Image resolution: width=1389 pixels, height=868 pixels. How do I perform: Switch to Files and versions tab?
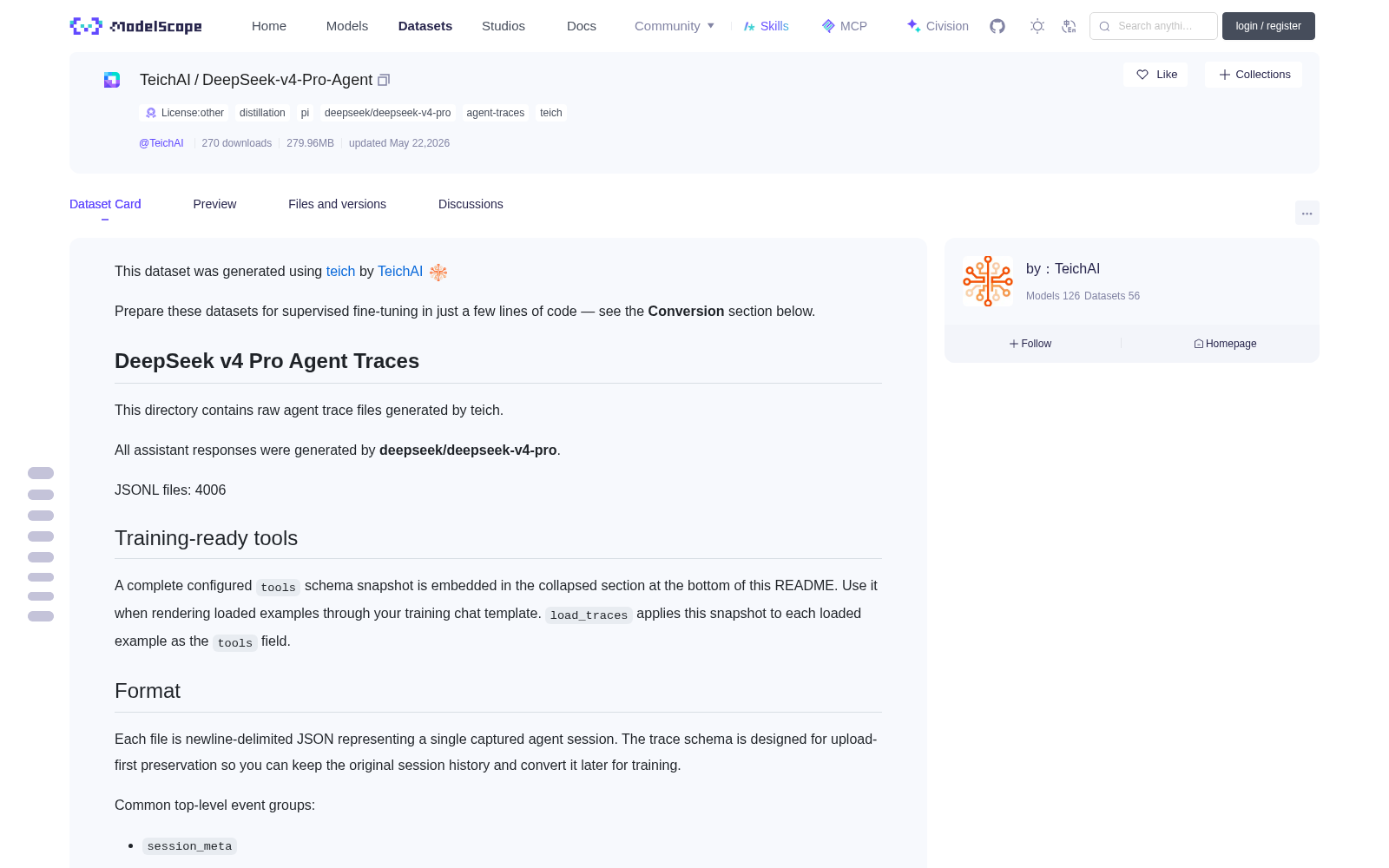pyautogui.click(x=337, y=204)
